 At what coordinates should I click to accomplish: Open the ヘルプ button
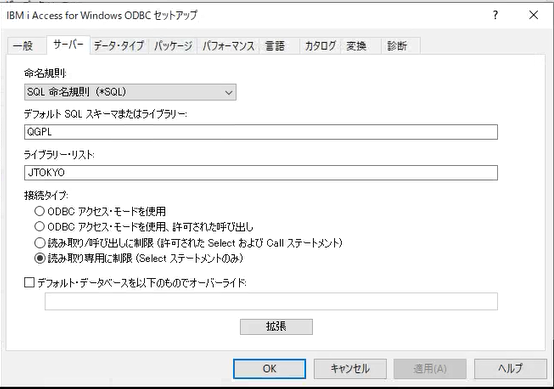[x=510, y=369]
